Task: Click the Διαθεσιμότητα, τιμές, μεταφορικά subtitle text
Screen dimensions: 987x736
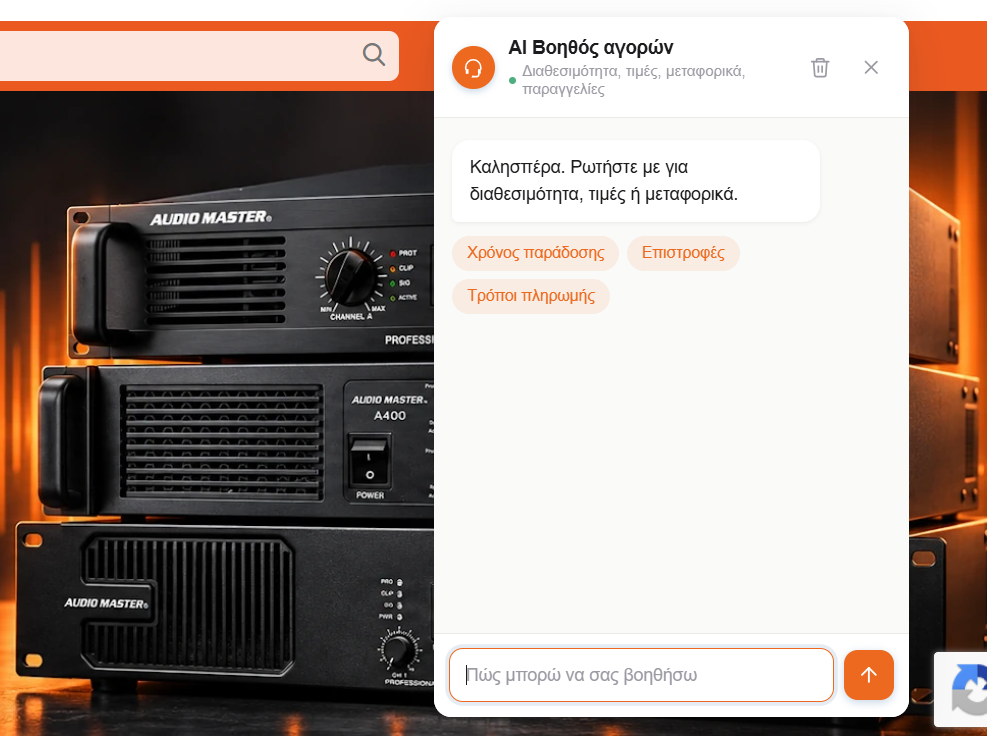Action: click(633, 80)
